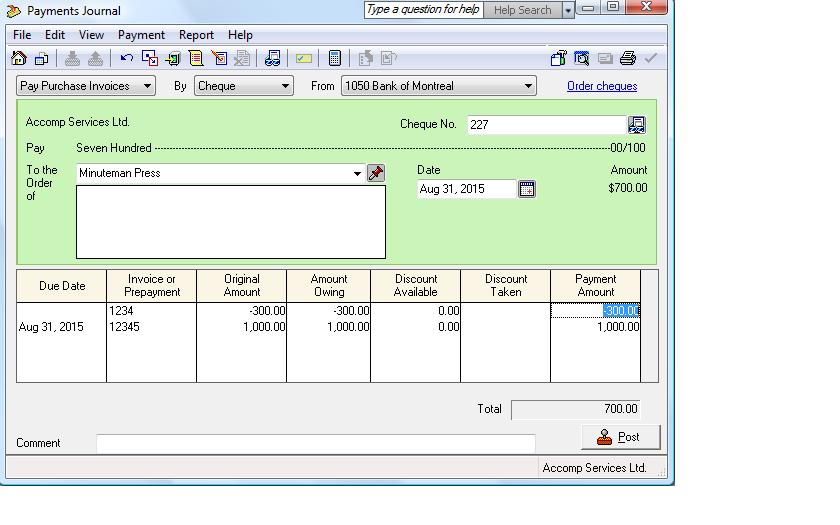Image resolution: width=840 pixels, height=525 pixels.
Task: Open the From 1050 Bank of Montreal dropdown
Action: [528, 86]
